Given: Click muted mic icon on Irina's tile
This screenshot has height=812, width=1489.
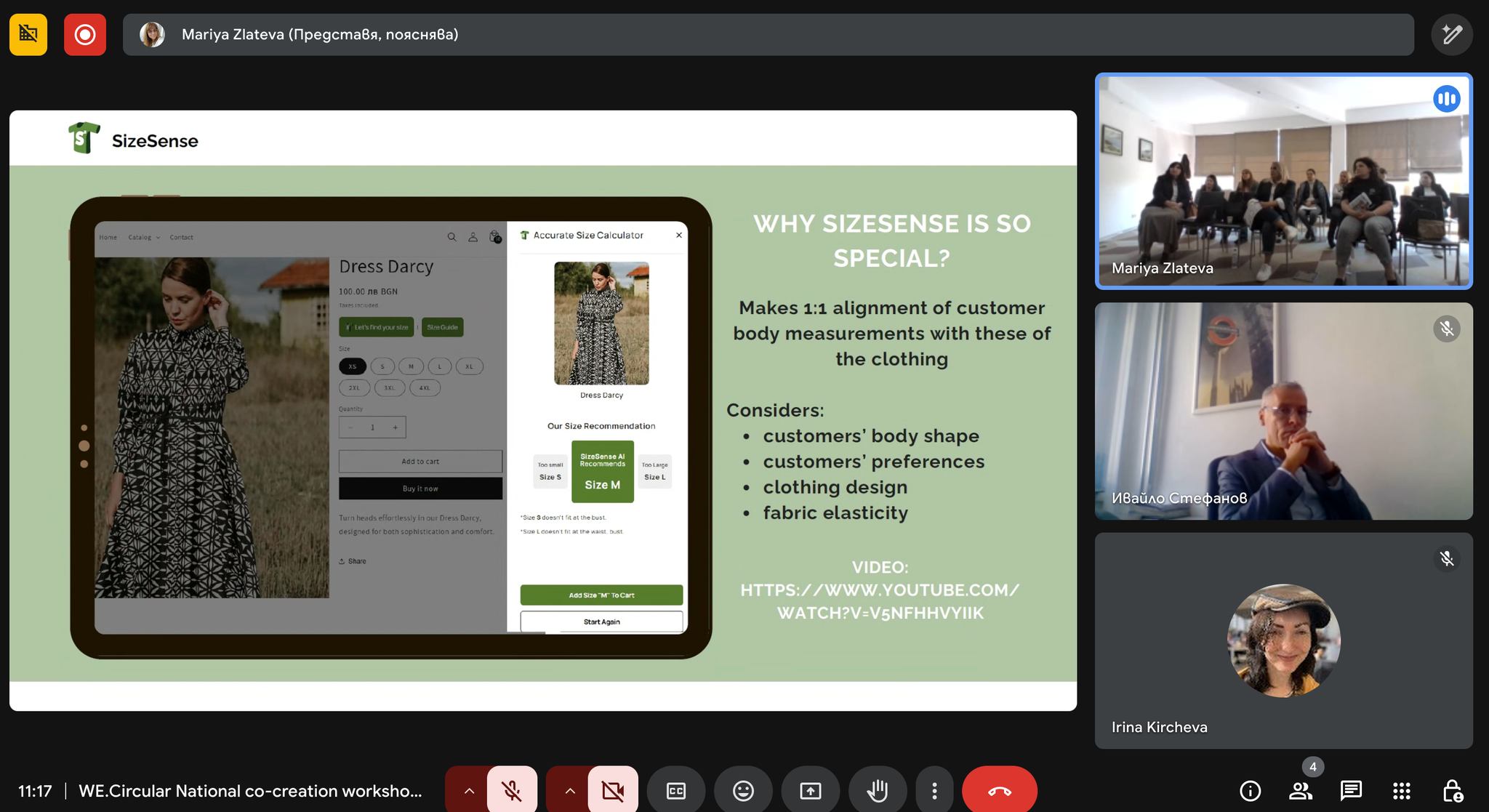Looking at the screenshot, I should [1446, 558].
